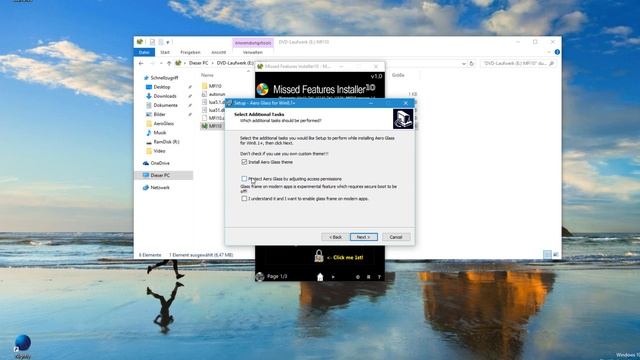Viewport: 640px width, 360px height.
Task: Open quick access toolbar customize dropdown
Action: point(168,42)
